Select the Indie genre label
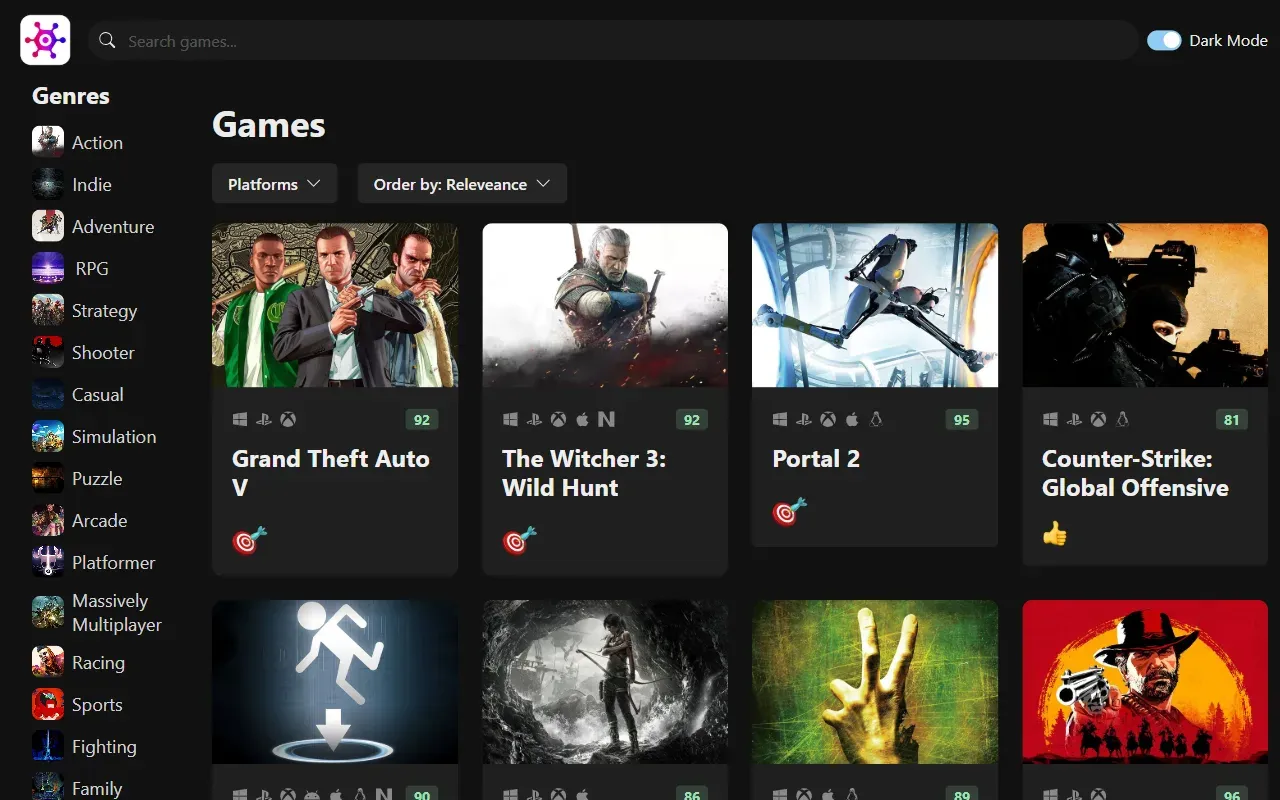The image size is (1280, 800). pyautogui.click(x=92, y=185)
